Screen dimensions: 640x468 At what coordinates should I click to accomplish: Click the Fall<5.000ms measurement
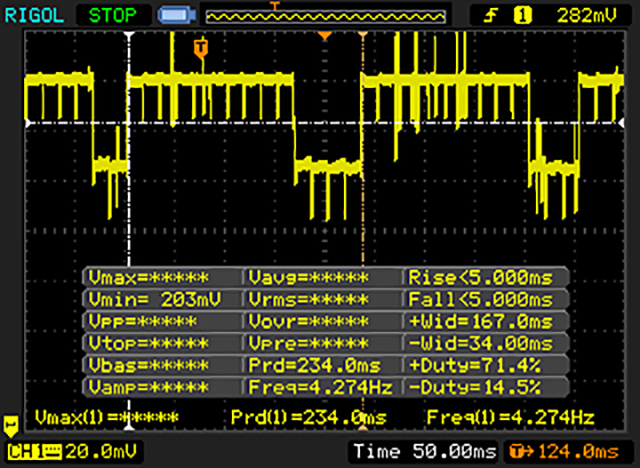click(486, 300)
